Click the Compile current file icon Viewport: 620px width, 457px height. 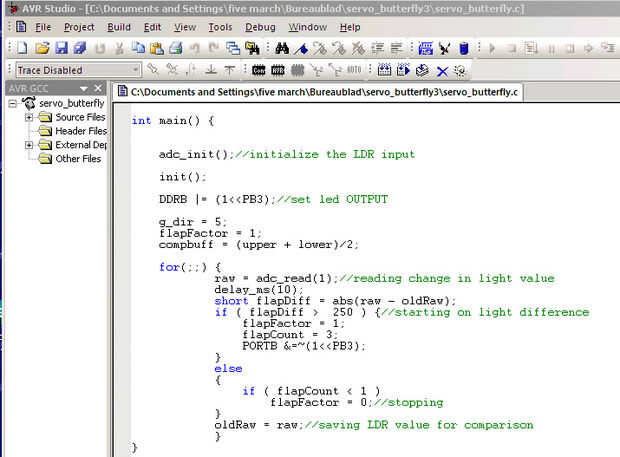[422, 70]
